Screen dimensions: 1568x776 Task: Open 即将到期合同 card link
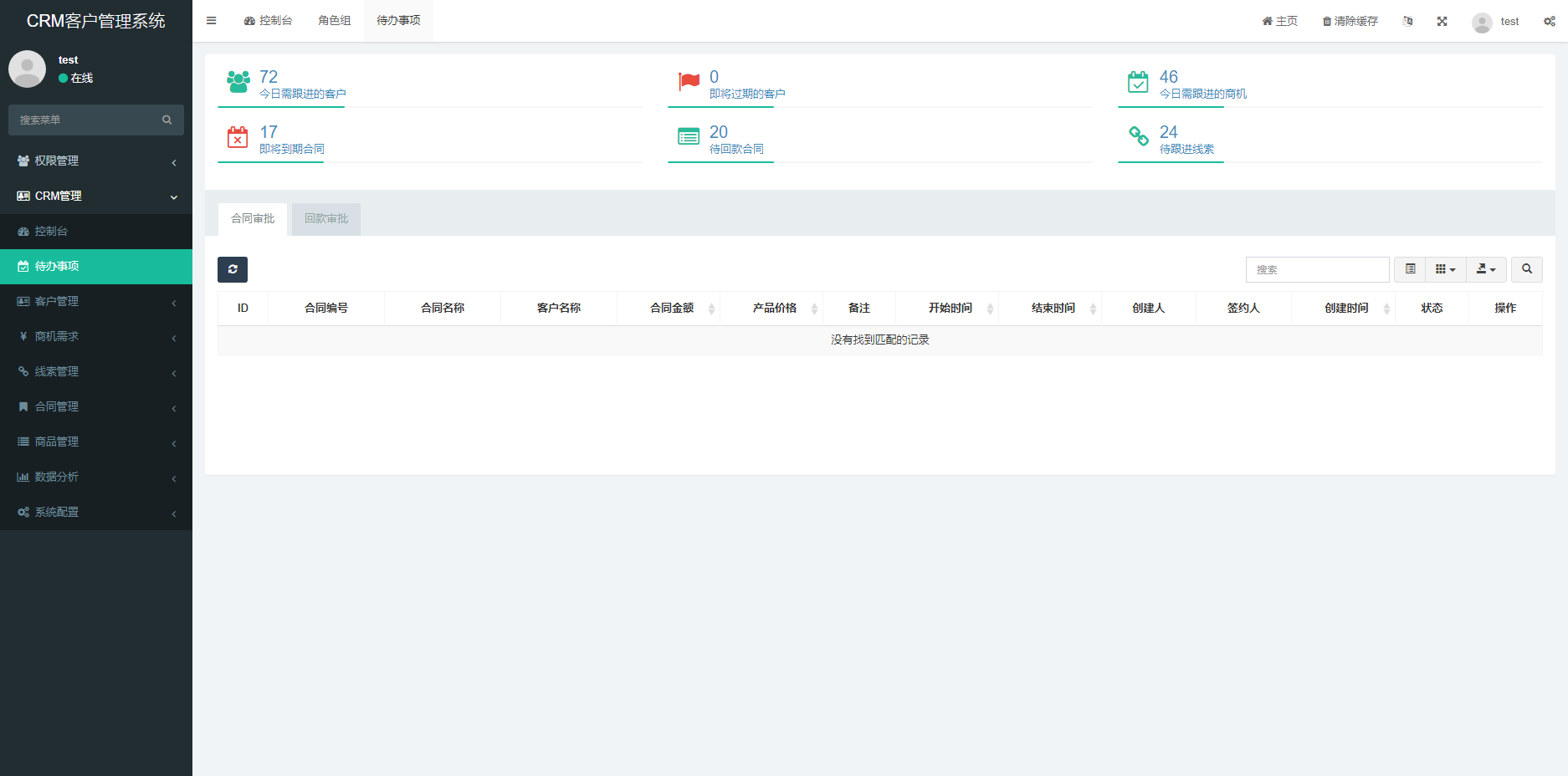coord(292,149)
